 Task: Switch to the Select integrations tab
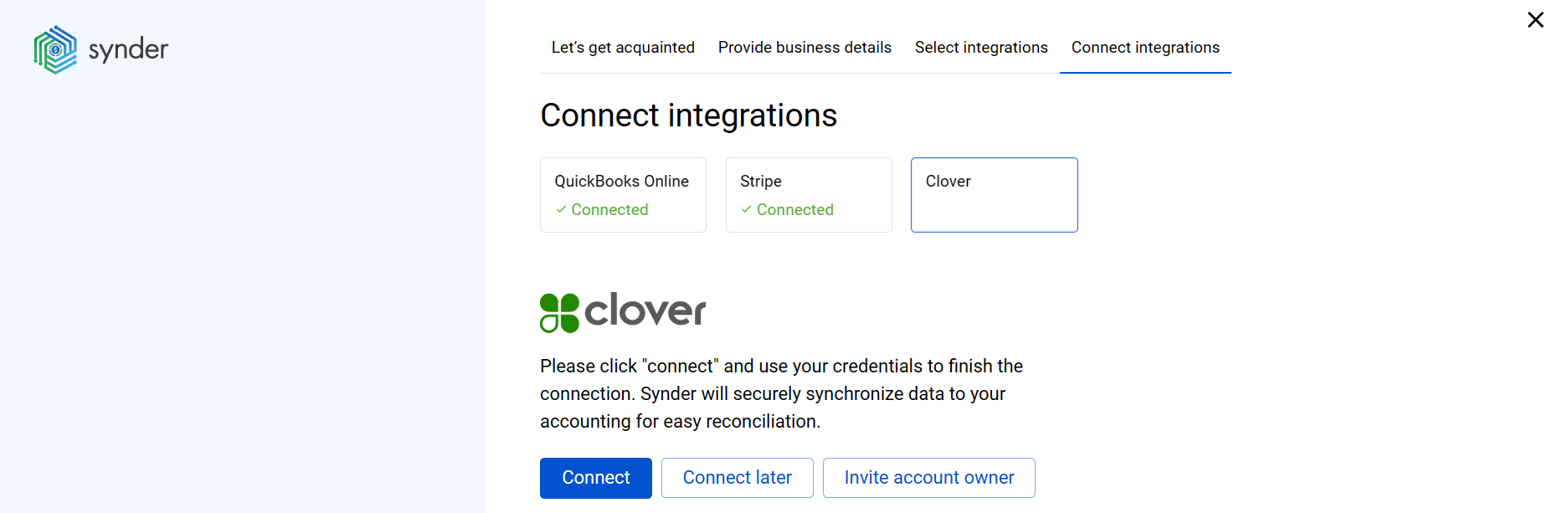tap(981, 48)
